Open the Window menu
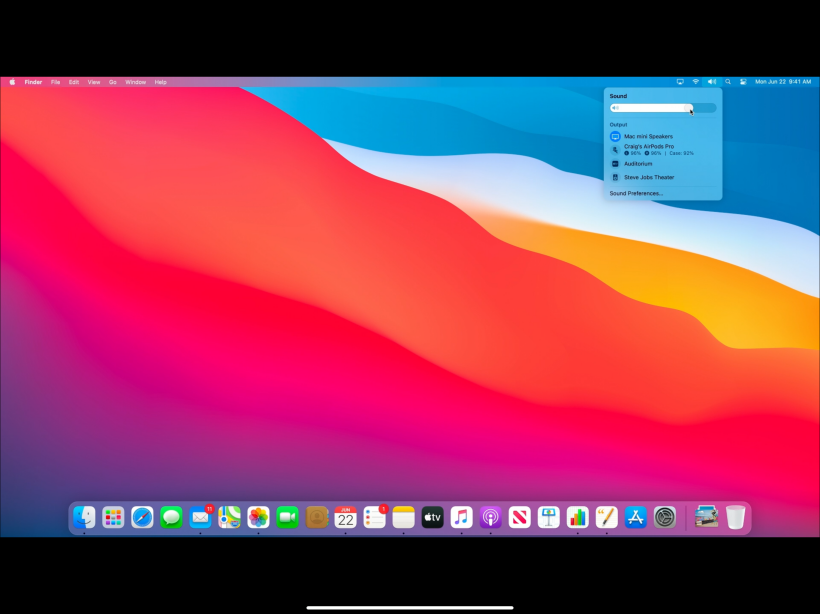This screenshot has height=614, width=820. [135, 82]
